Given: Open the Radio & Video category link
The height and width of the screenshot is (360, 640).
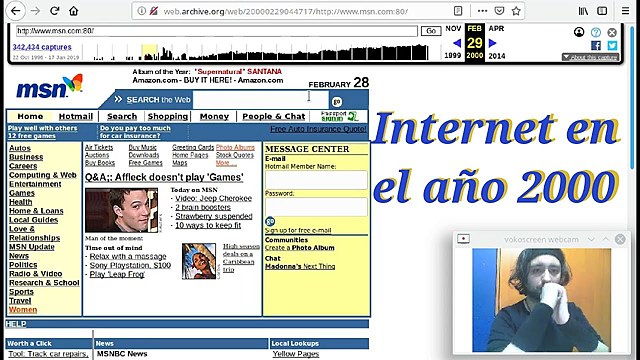Looking at the screenshot, I should click(x=36, y=274).
